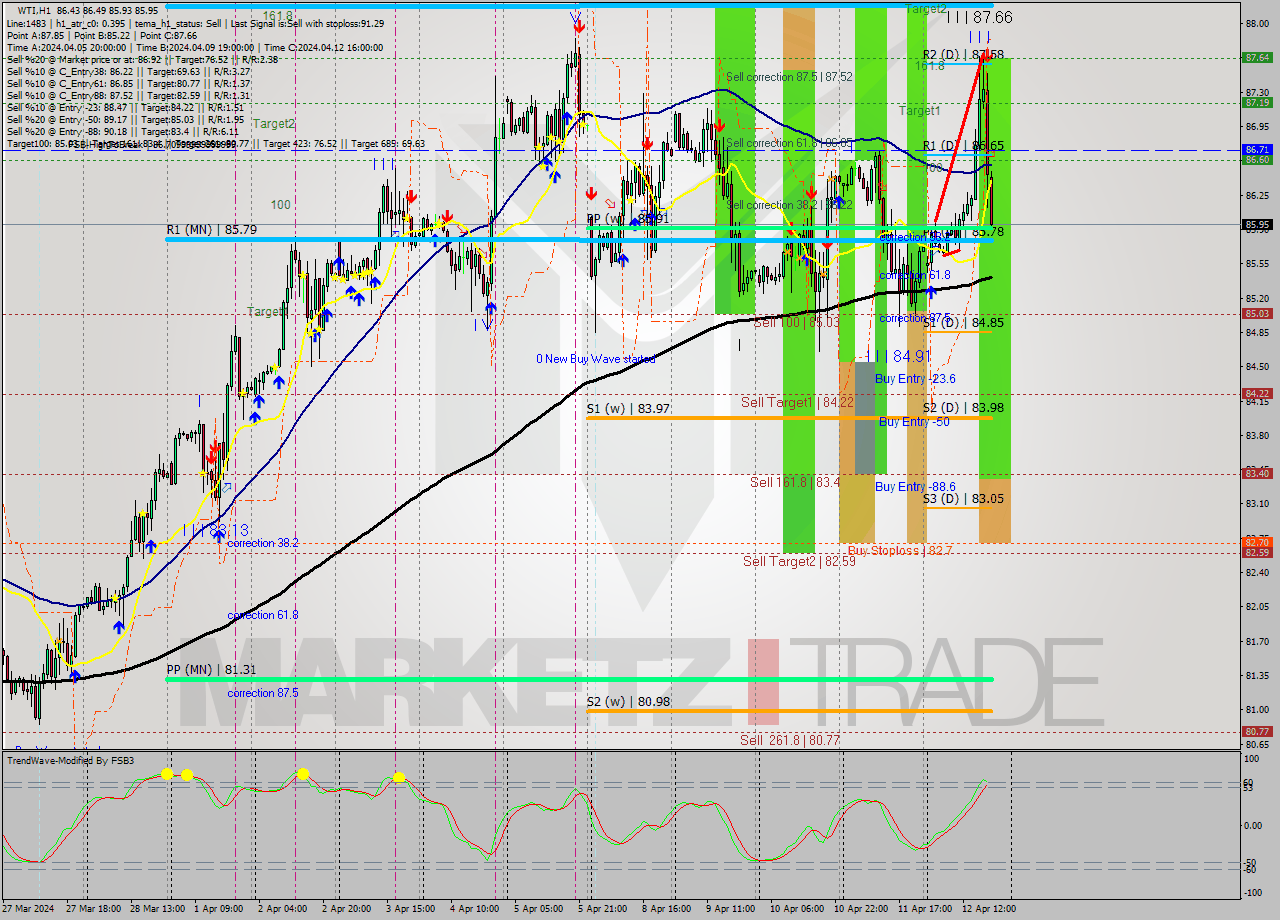Image resolution: width=1280 pixels, height=920 pixels.
Task: Click the 0.00 level on oscillator scale
Action: point(1254,825)
